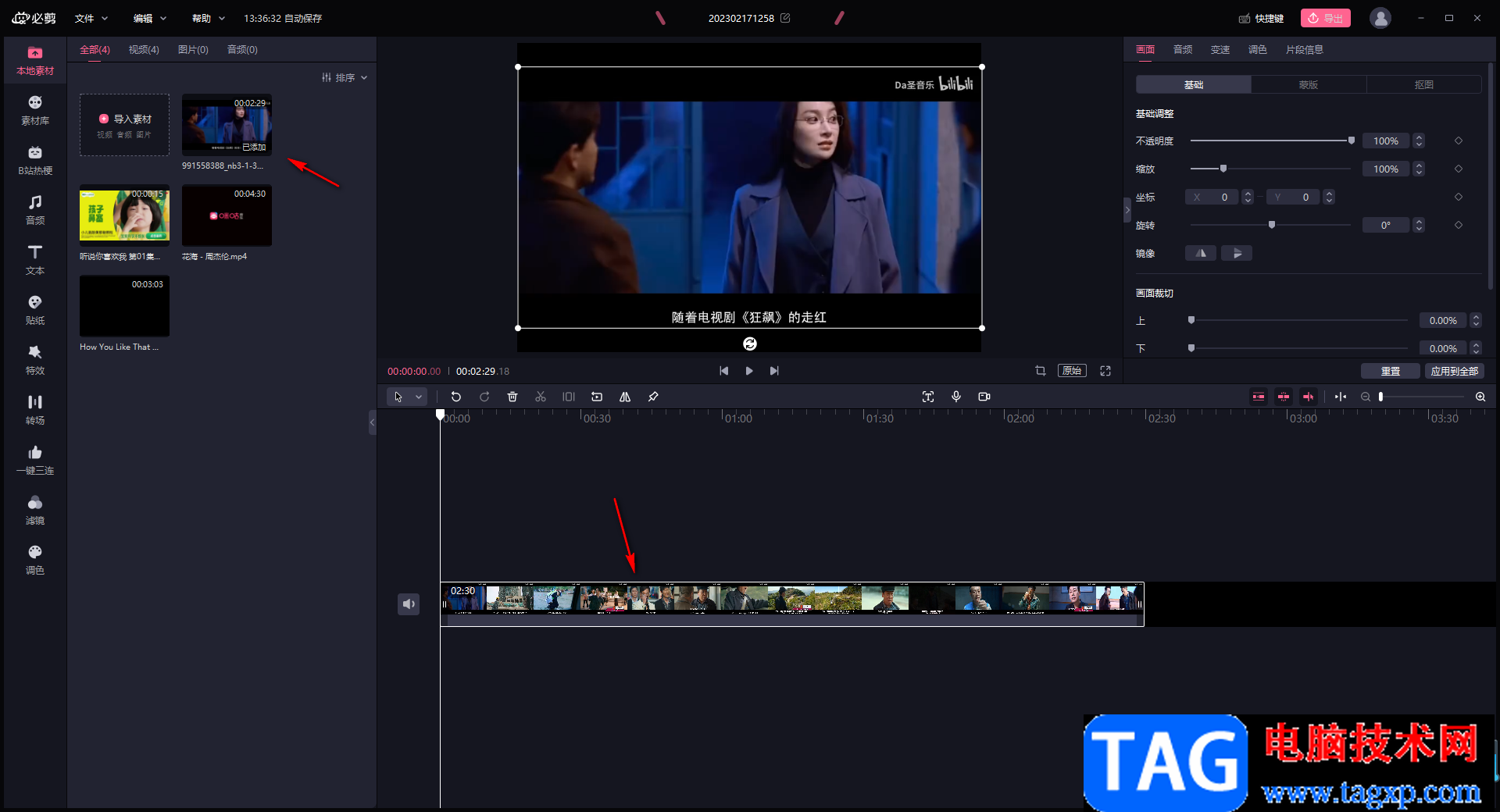Open the 帮助 menu dropdown

coord(209,18)
